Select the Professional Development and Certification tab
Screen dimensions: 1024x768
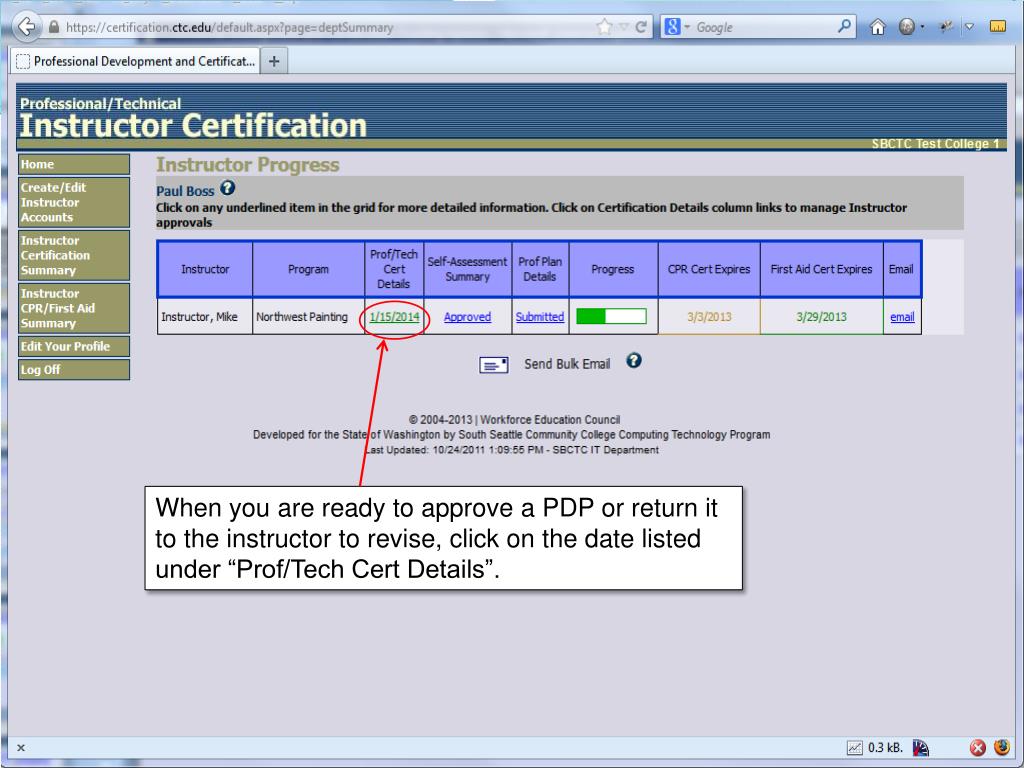click(x=135, y=61)
